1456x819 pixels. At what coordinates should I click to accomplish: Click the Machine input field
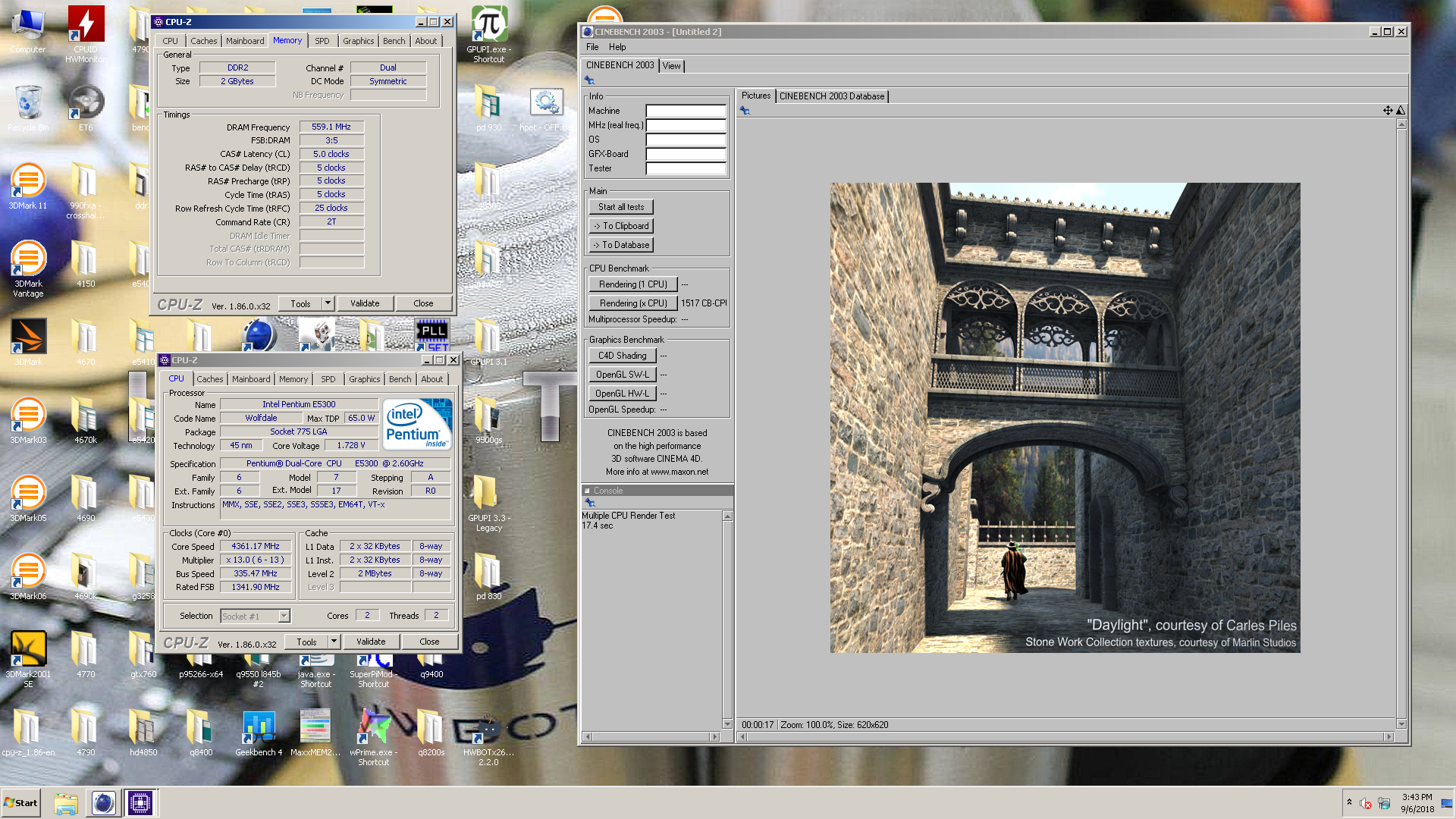click(x=686, y=111)
